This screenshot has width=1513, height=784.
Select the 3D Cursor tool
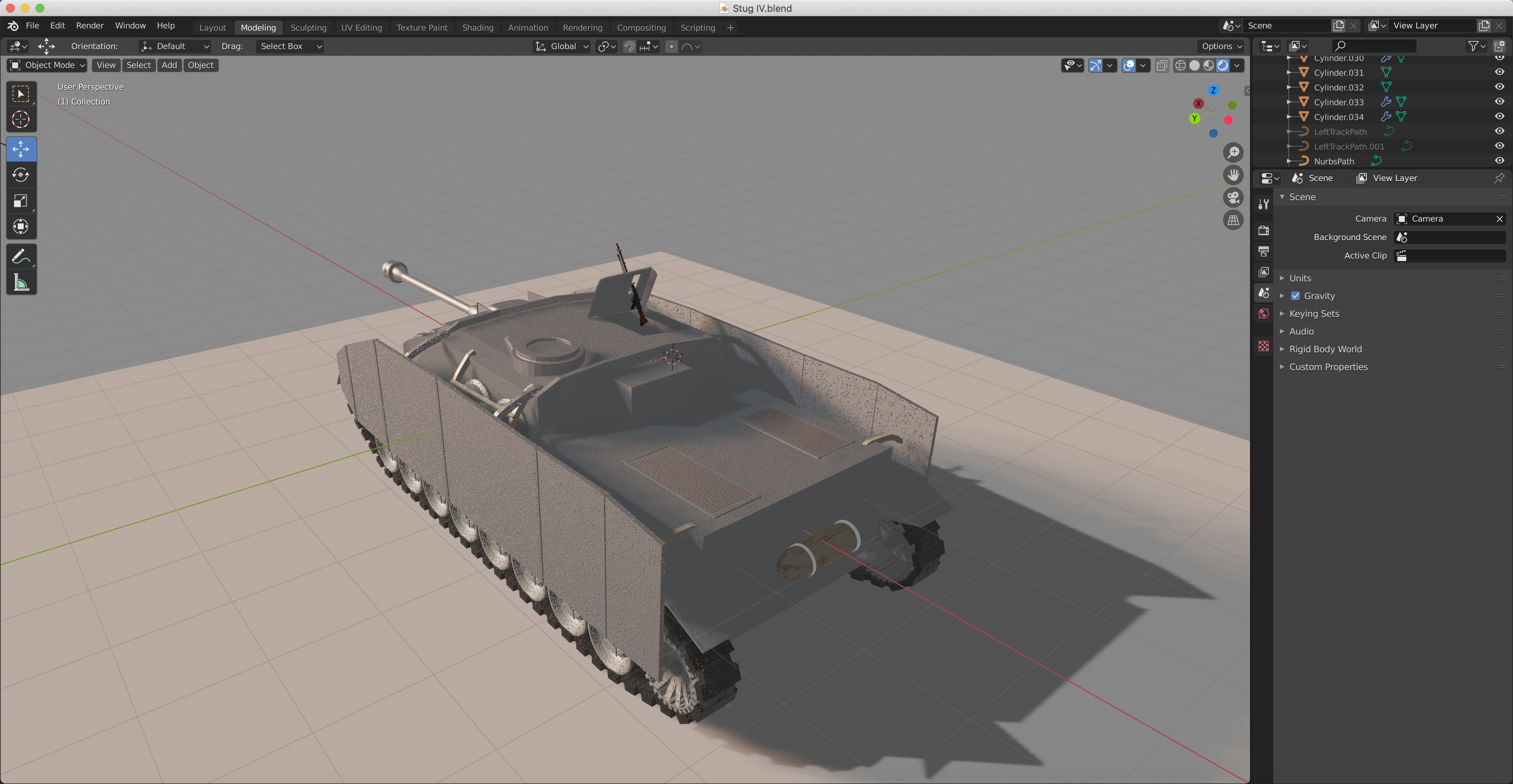[21, 120]
